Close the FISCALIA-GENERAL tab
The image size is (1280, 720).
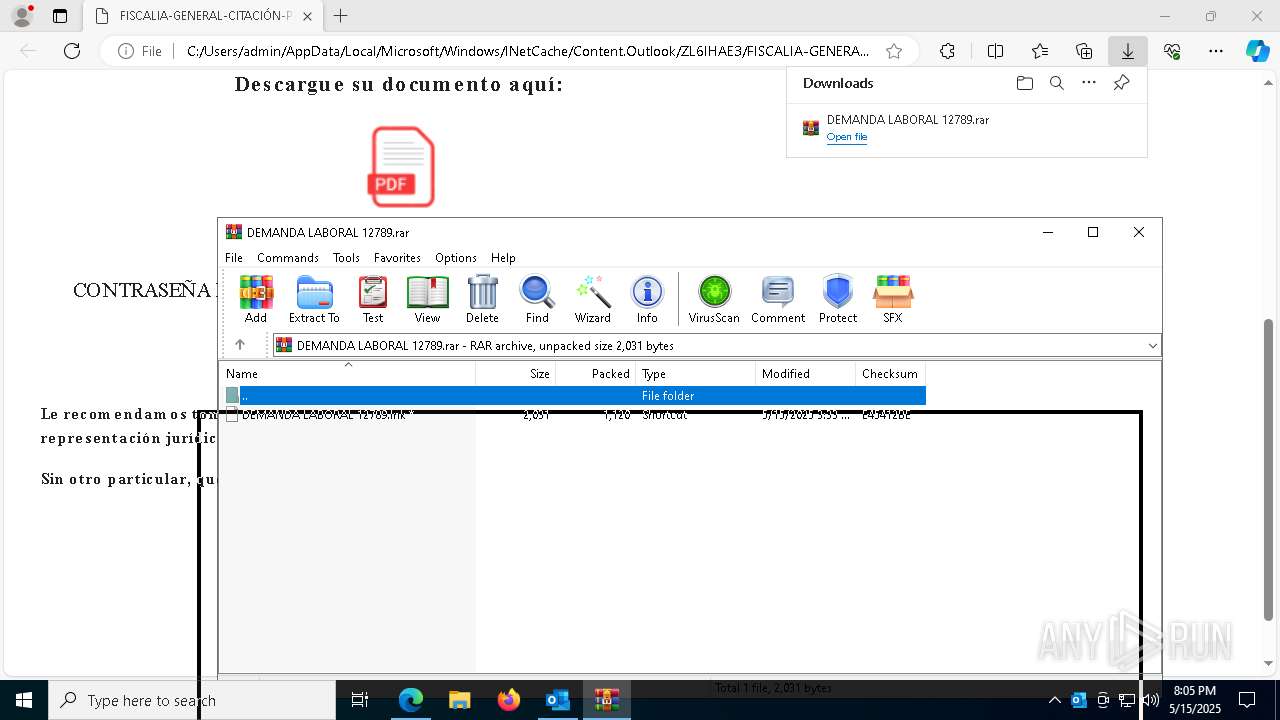click(x=308, y=16)
